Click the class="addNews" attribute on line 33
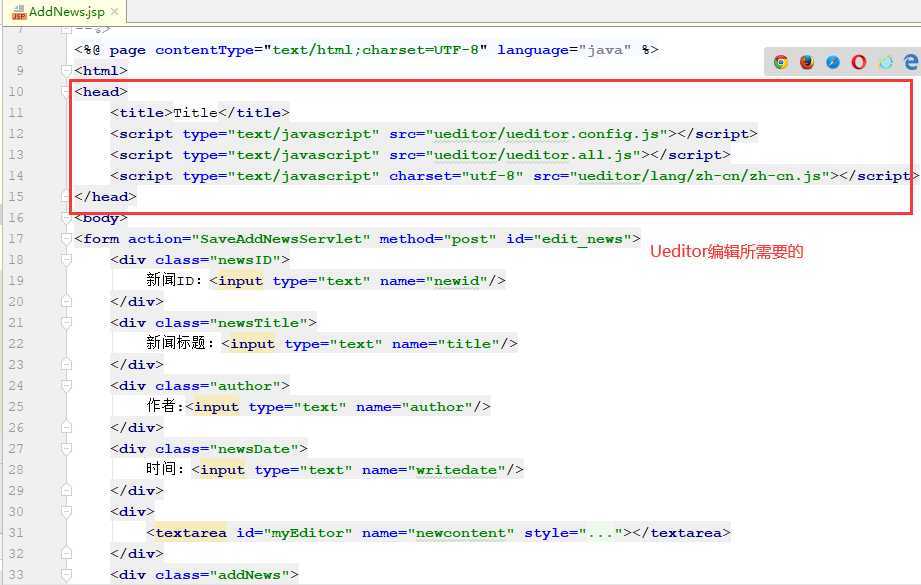Screen dimensions: 921x585 tap(223, 574)
